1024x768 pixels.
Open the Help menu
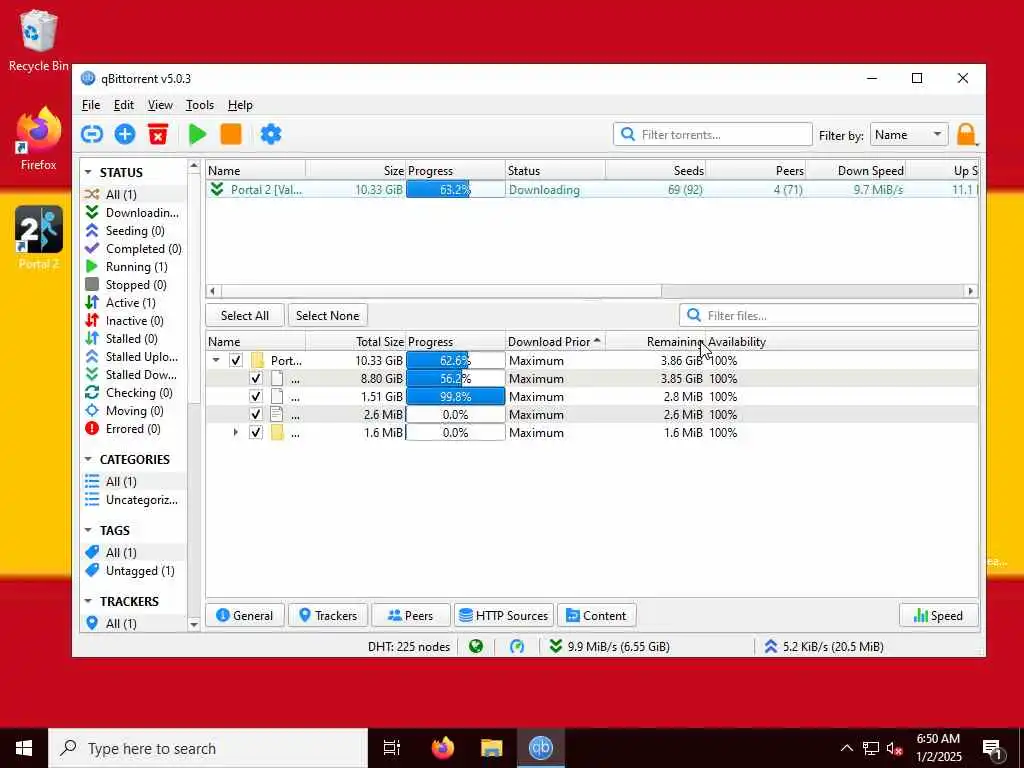click(240, 104)
